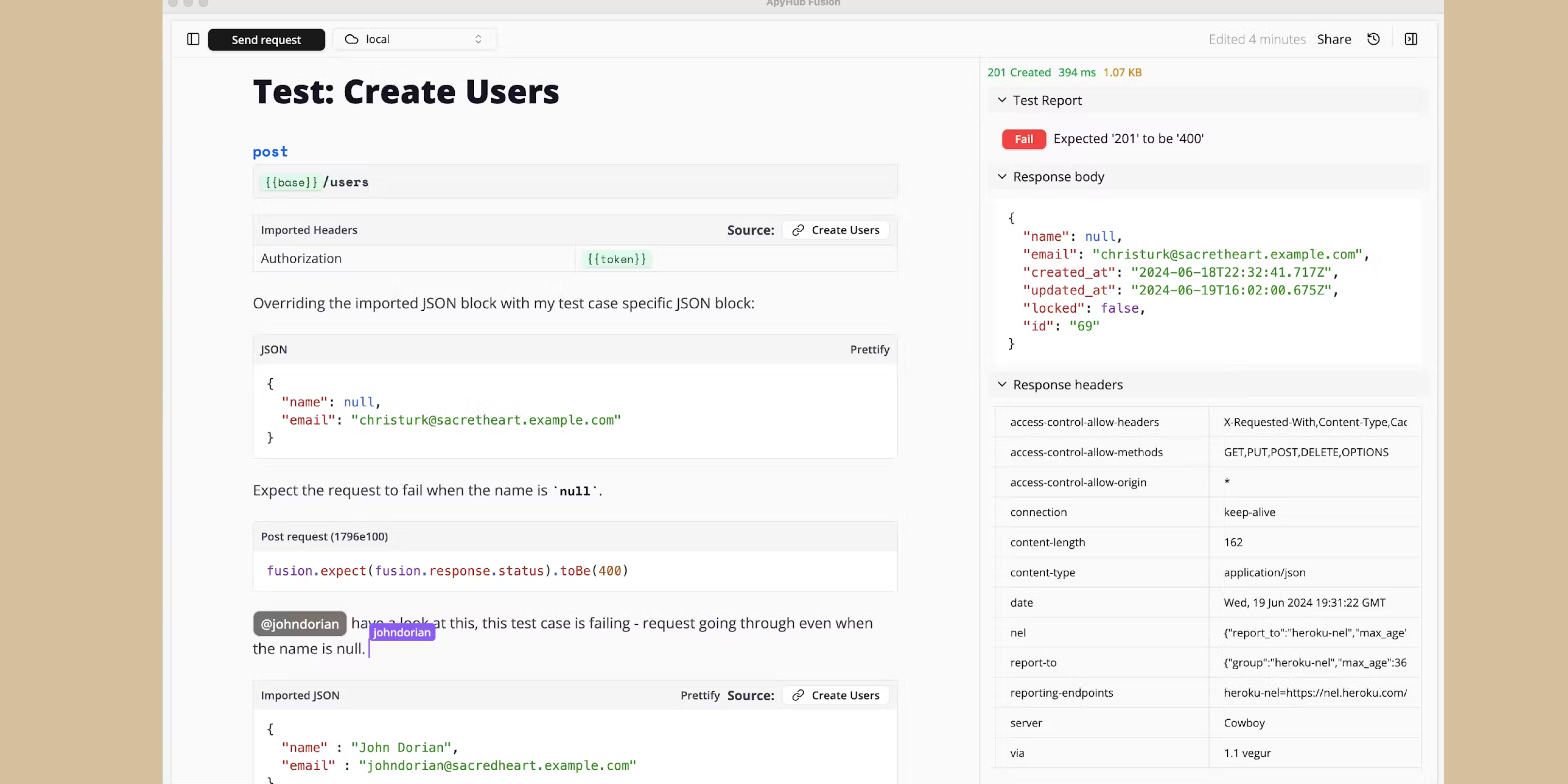Open the version history
The height and width of the screenshot is (784, 1568).
pos(1374,38)
